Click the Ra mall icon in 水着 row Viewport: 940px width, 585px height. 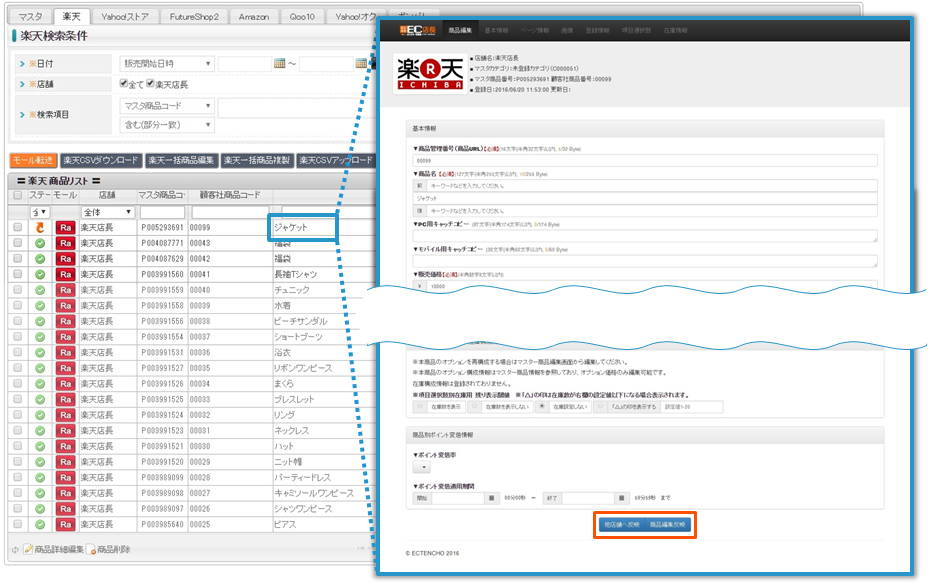(65, 306)
